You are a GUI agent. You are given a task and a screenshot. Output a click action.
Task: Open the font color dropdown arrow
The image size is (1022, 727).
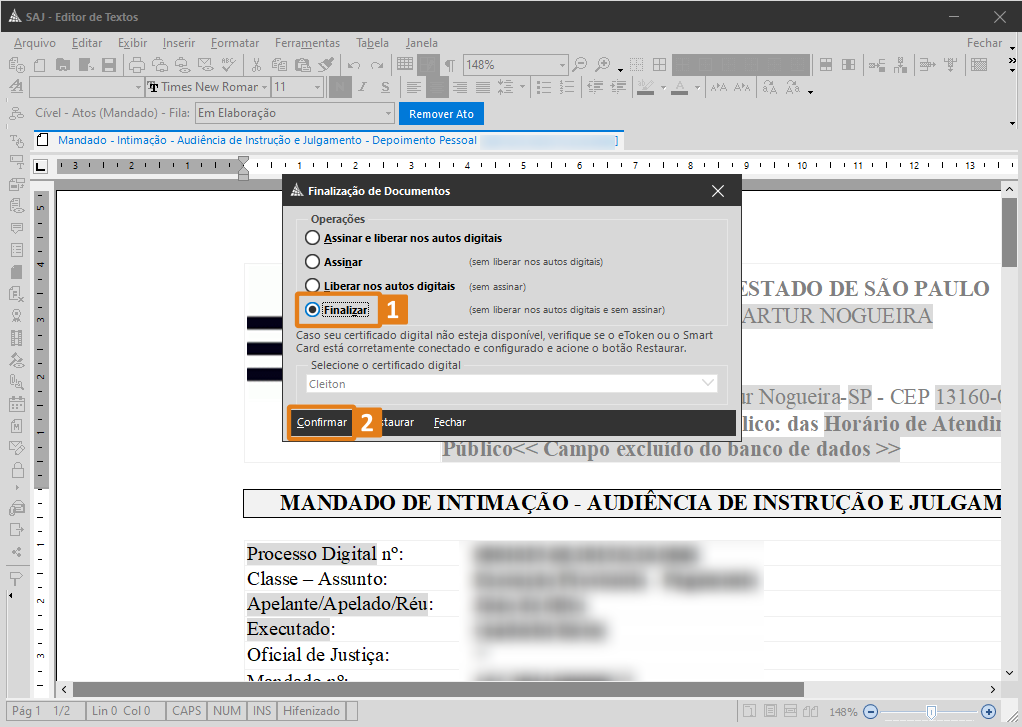point(697,87)
